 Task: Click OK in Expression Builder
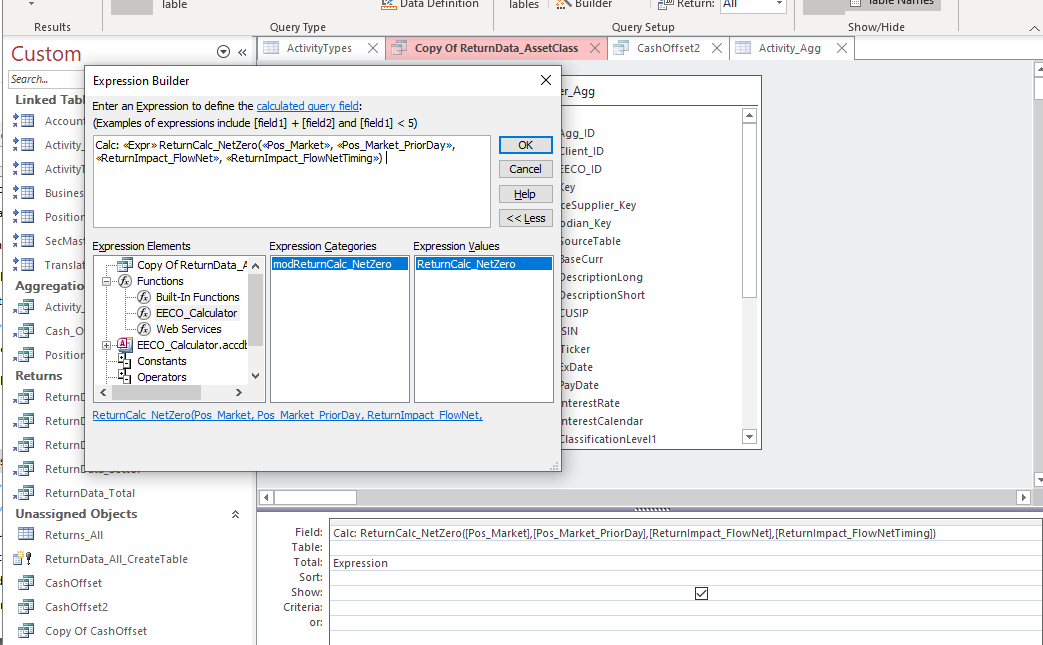click(525, 145)
